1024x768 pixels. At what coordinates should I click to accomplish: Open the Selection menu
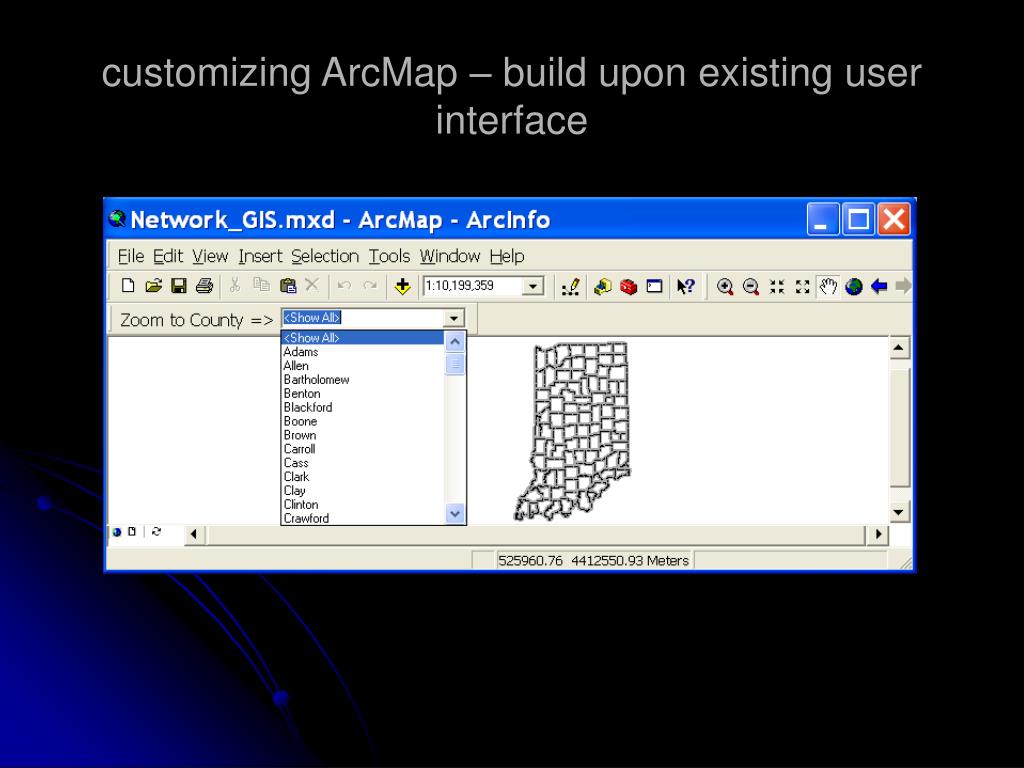[325, 256]
